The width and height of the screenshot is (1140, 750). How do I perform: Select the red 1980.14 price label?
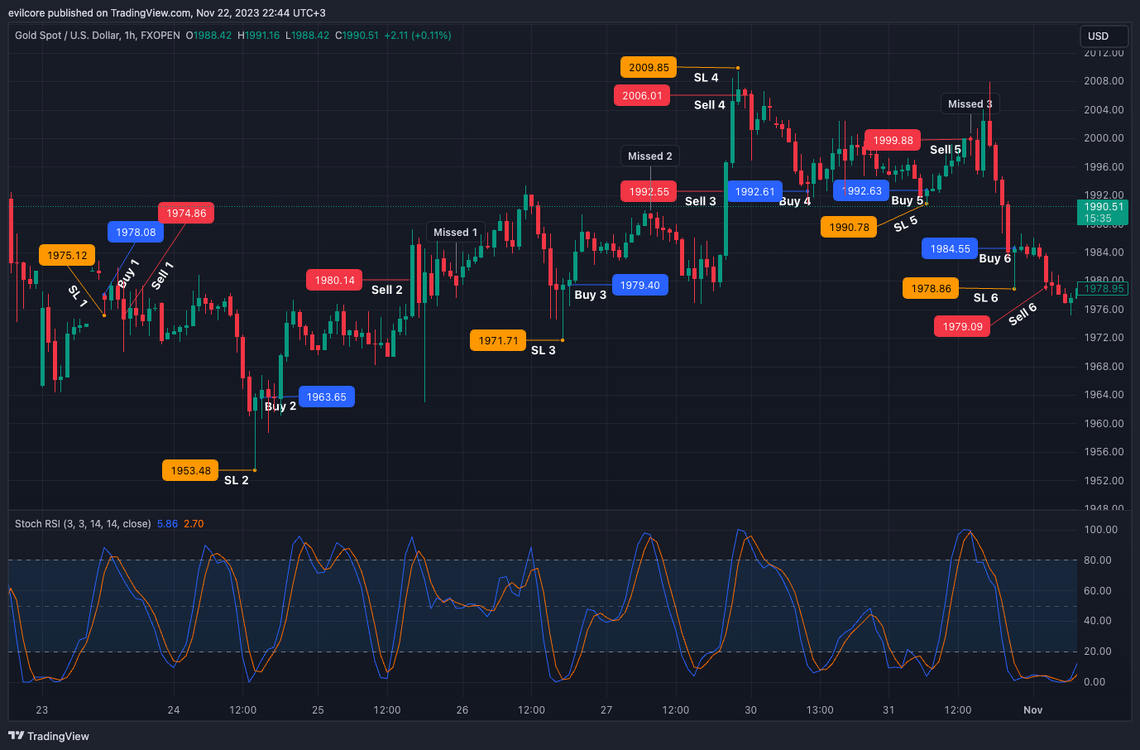click(x=334, y=280)
